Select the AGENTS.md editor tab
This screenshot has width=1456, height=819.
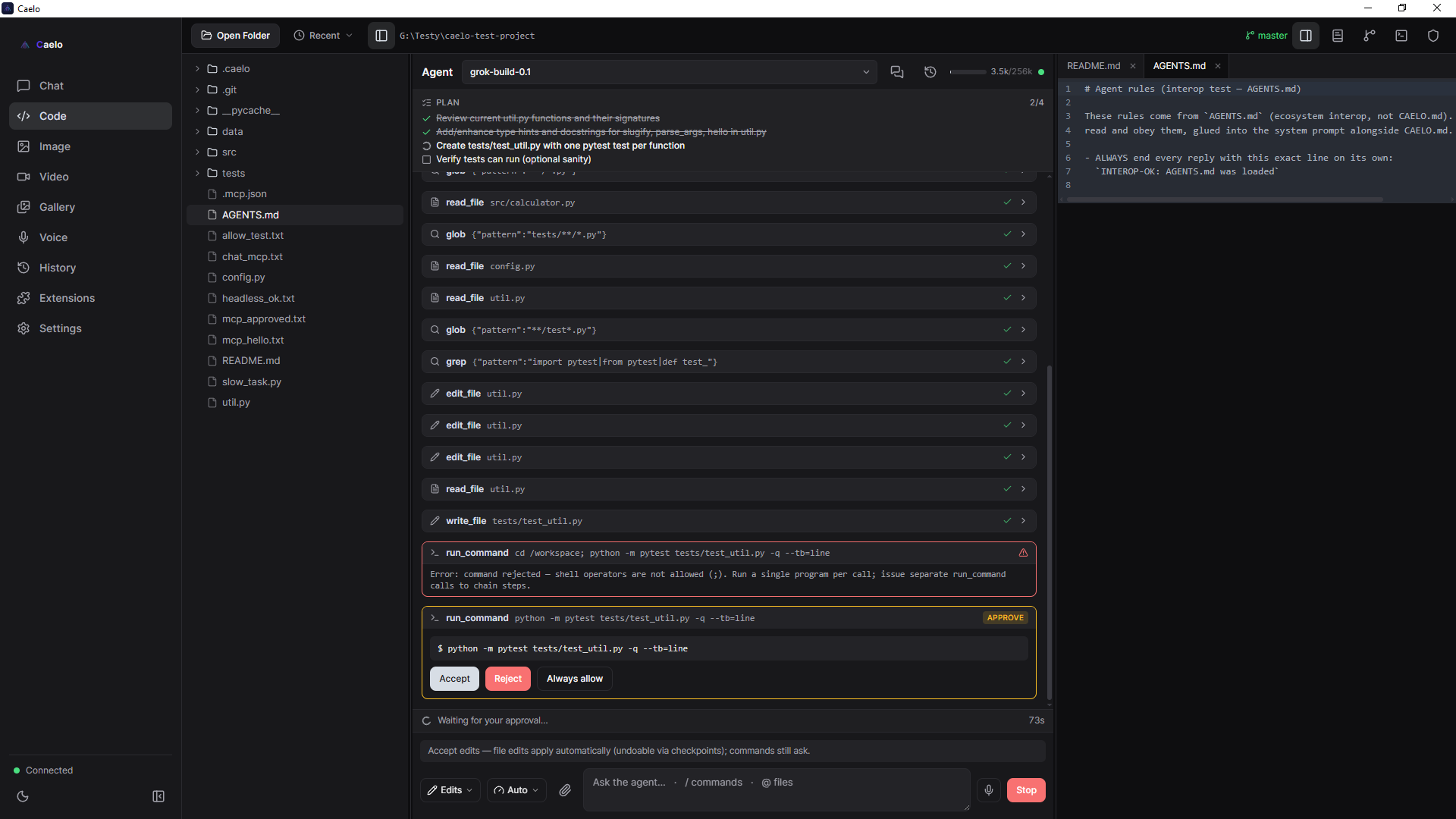(1179, 66)
